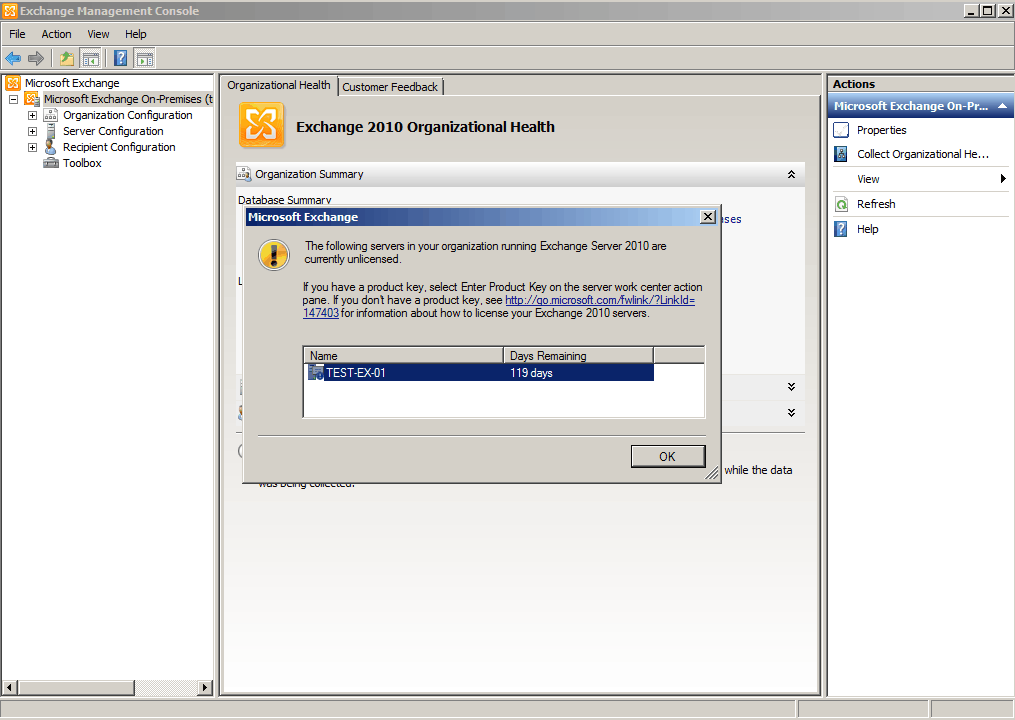1015x720 pixels.
Task: Collapse the Microsoft Exchange On-Premises node
Action: tap(13, 99)
